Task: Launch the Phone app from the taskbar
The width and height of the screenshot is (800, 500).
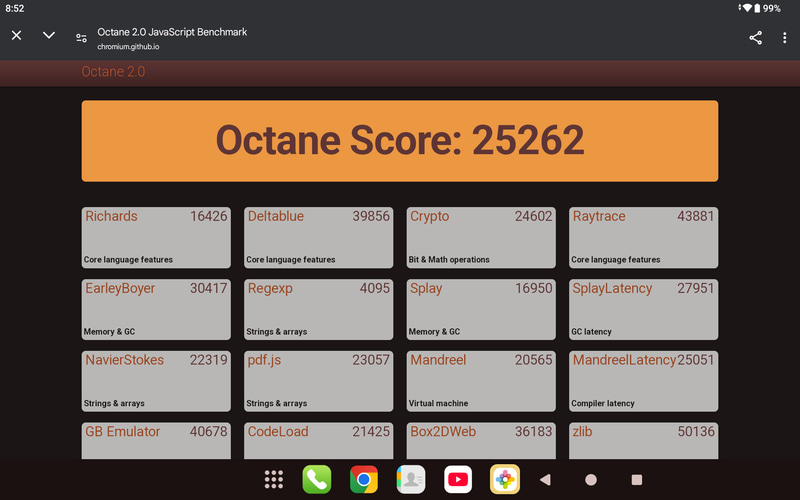Action: pos(317,480)
